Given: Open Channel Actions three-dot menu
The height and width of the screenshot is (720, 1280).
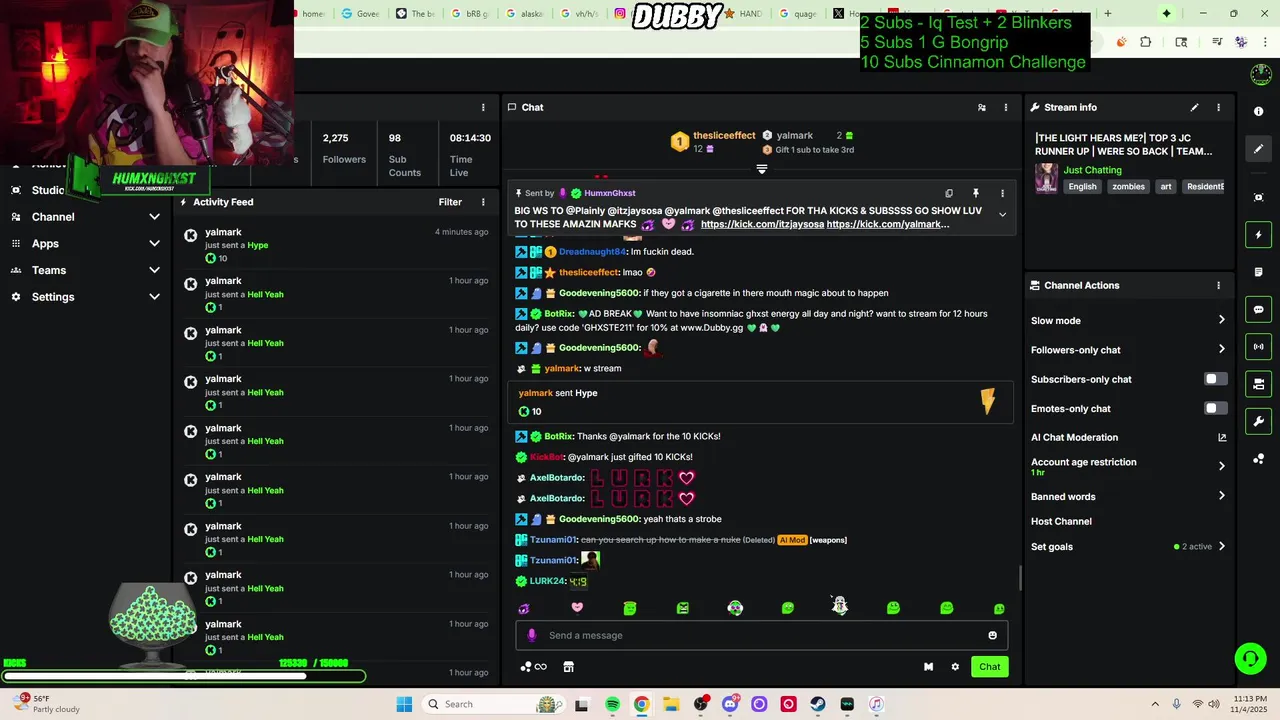Looking at the screenshot, I should 1218,285.
